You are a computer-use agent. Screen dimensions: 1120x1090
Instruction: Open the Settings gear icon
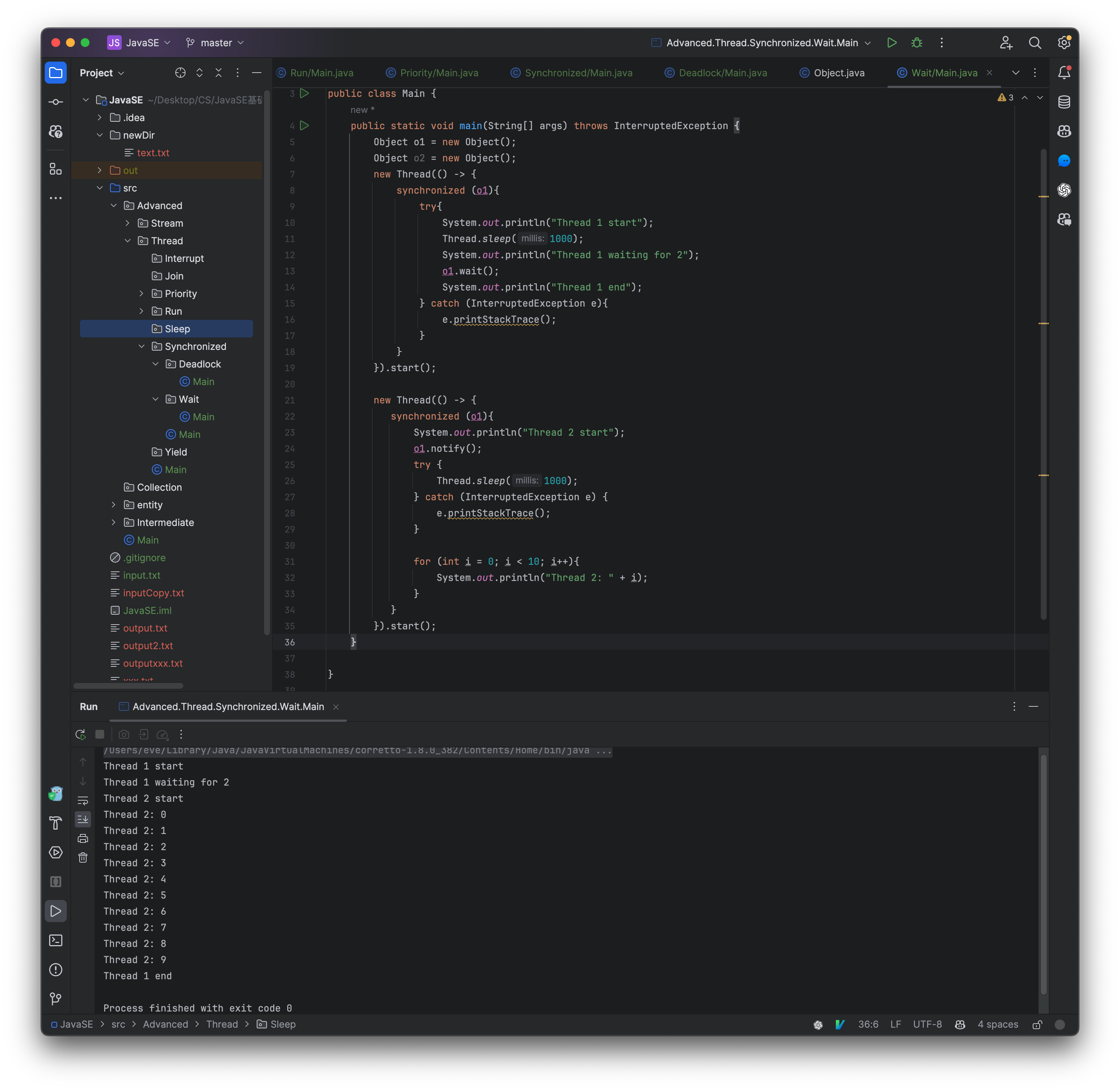point(1064,43)
